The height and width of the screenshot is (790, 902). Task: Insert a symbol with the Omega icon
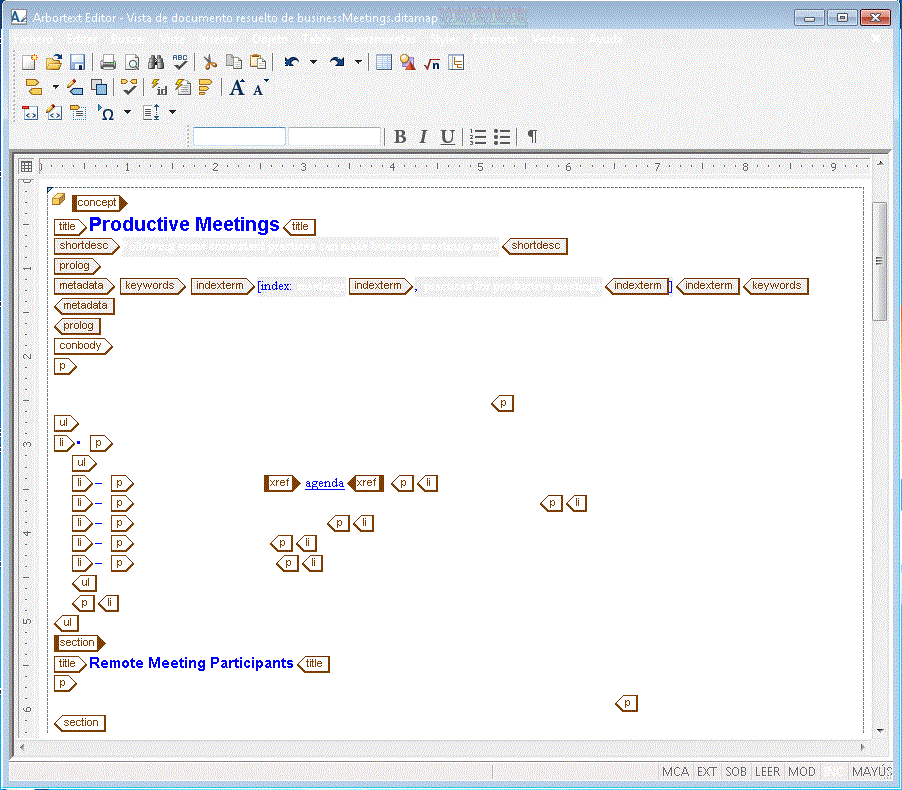106,113
